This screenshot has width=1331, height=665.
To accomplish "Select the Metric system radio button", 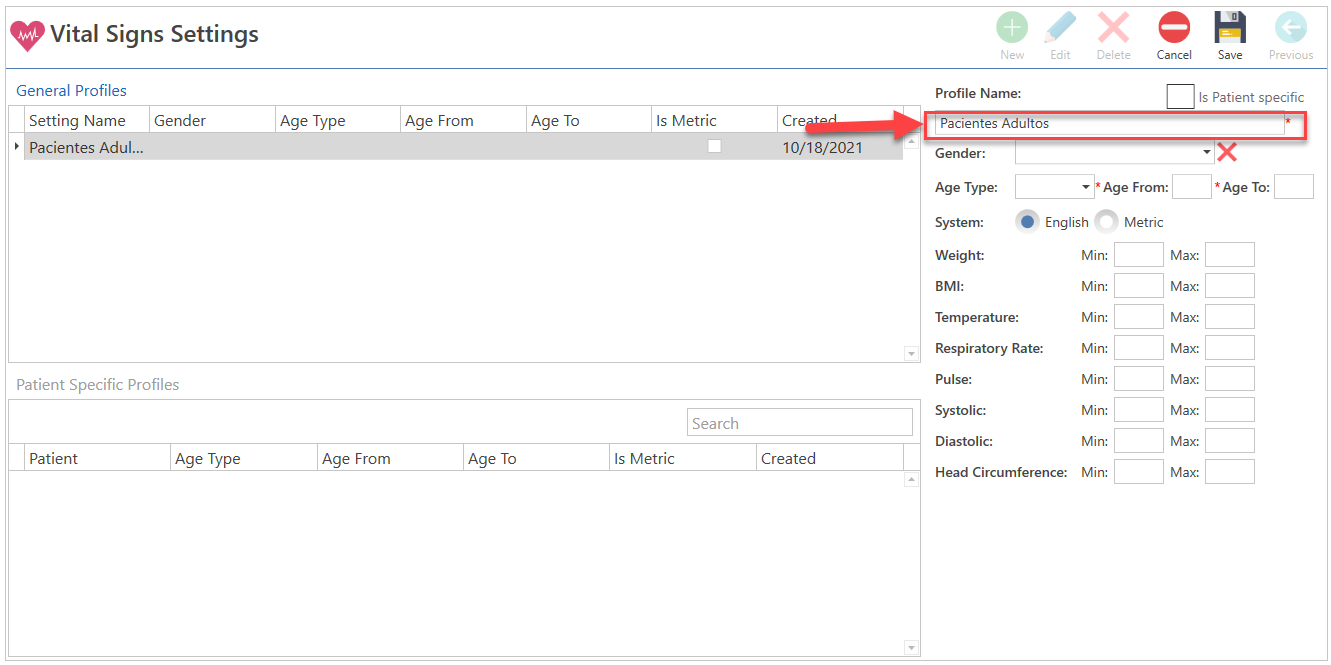I will point(1106,222).
